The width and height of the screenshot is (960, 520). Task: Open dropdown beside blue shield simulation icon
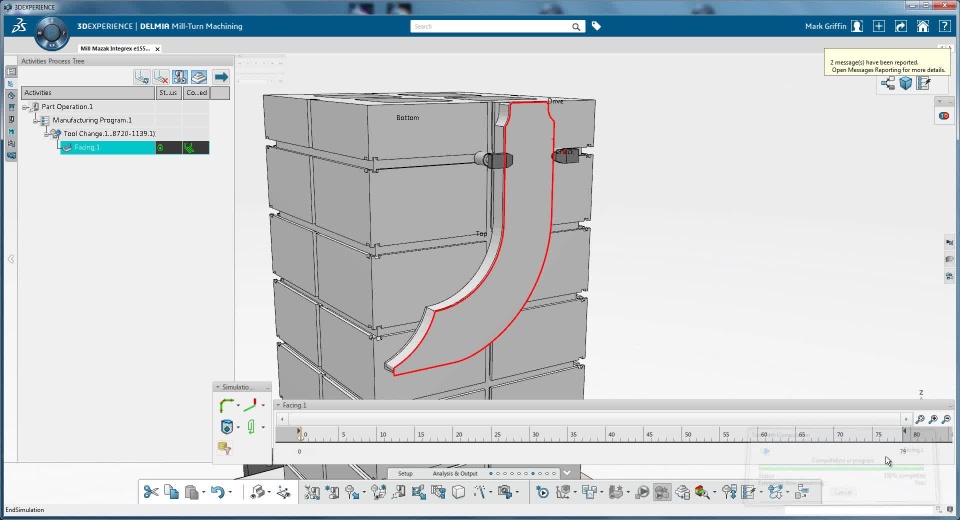(x=238, y=427)
